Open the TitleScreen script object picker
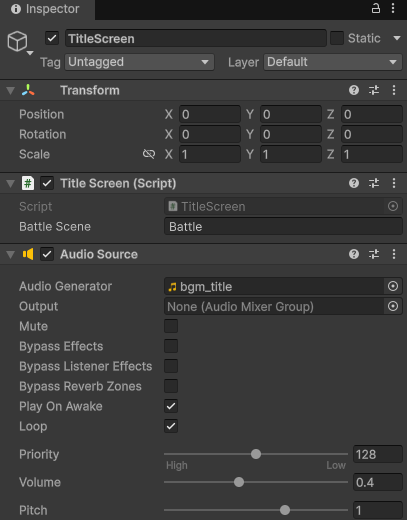Viewport: 407px width, 520px height. [x=393, y=206]
